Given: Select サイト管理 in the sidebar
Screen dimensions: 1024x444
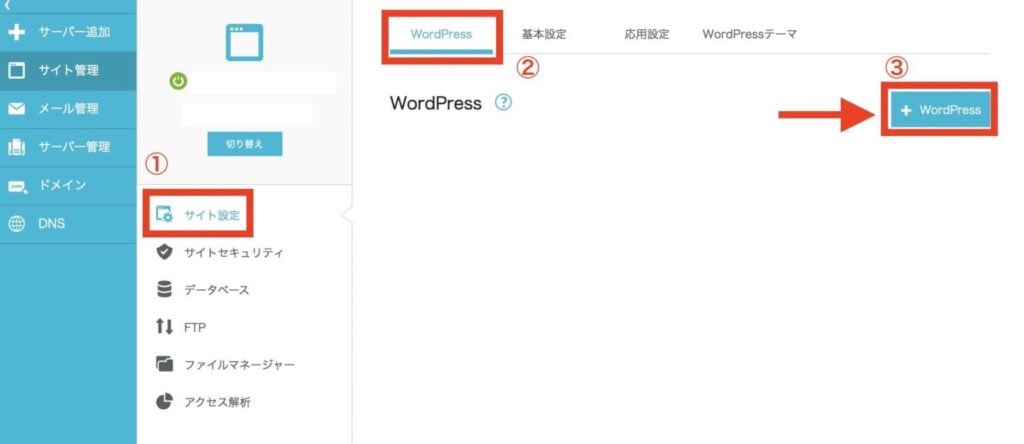Looking at the screenshot, I should tap(68, 71).
